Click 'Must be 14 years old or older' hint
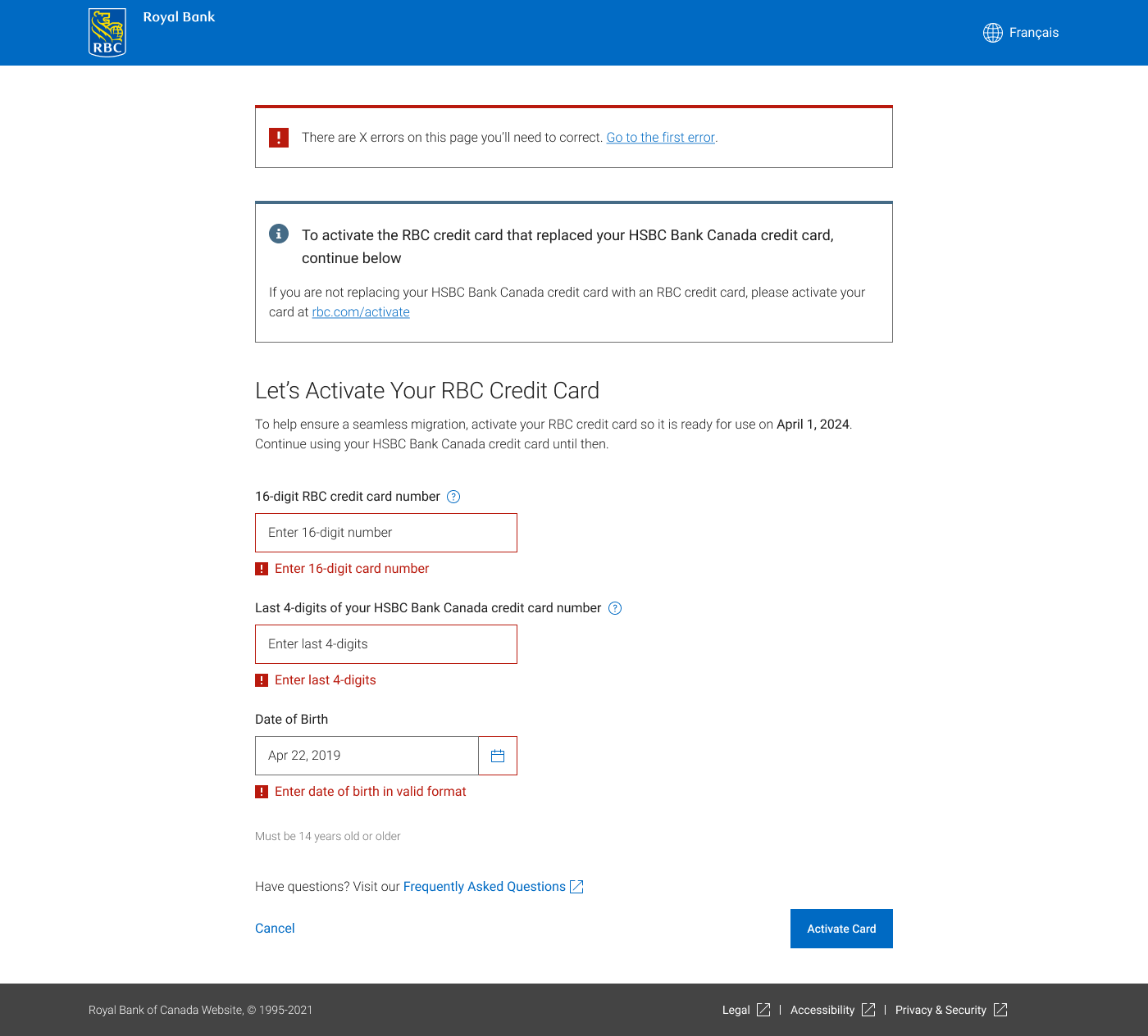 pos(328,836)
